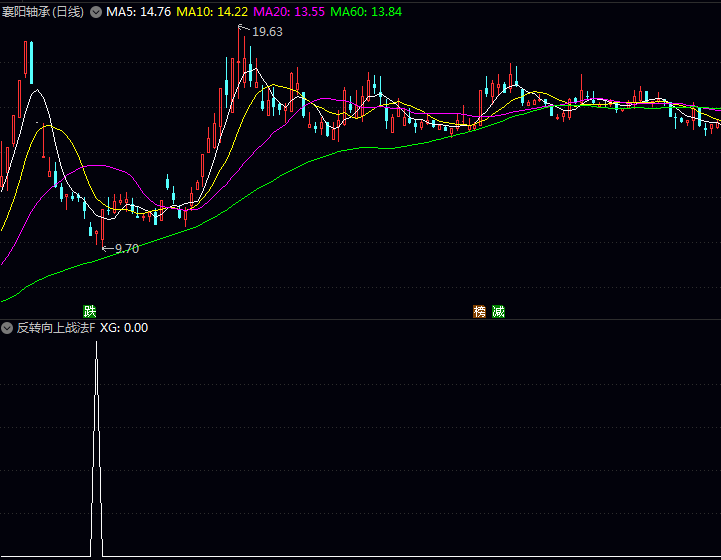Click the green MA60: 13.84 label
Viewport: 721px width, 560px height.
[x=366, y=12]
